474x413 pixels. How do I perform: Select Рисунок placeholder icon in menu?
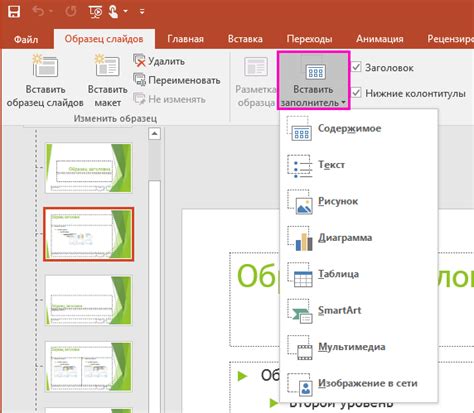click(300, 202)
